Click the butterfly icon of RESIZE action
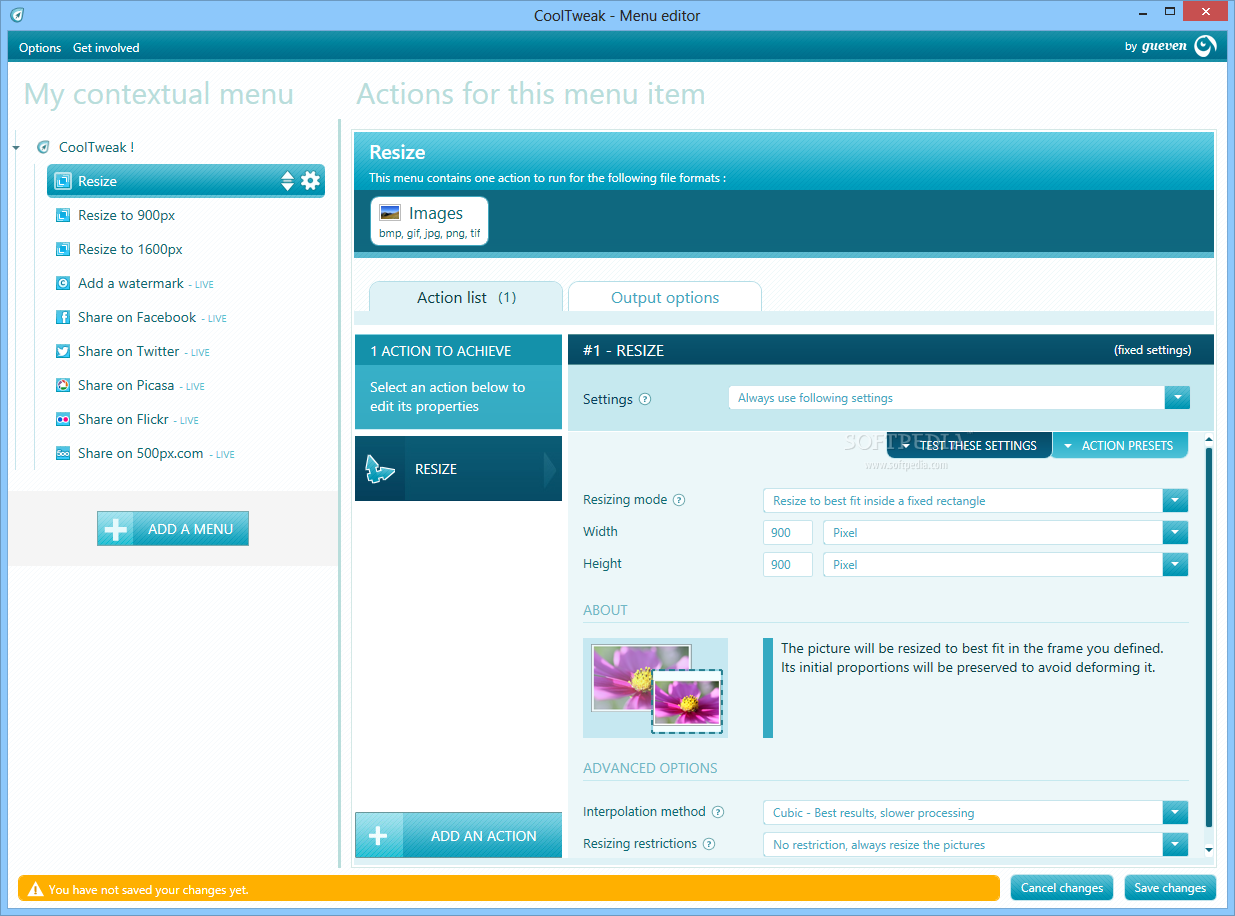1235x916 pixels. tap(380, 469)
